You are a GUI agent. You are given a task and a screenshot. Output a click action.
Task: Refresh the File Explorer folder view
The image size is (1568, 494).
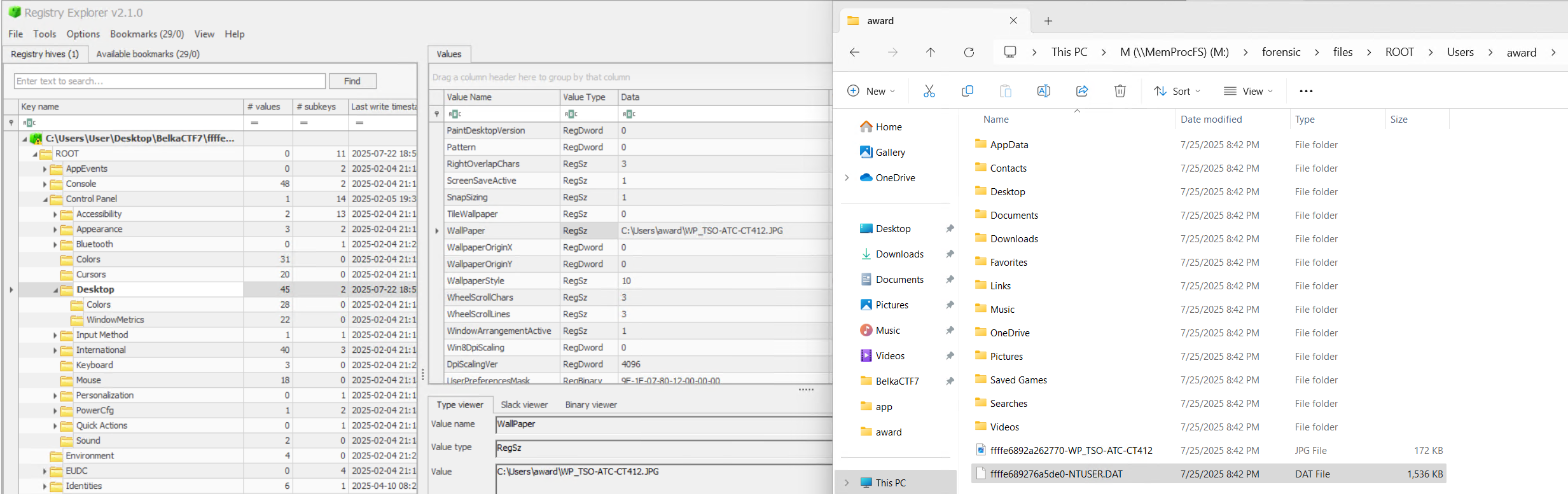point(969,52)
